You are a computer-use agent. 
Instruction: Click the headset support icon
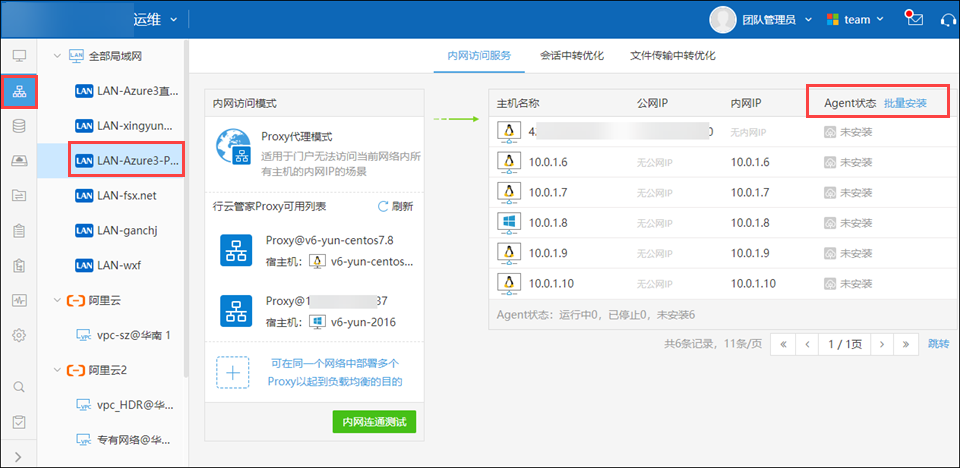944,19
